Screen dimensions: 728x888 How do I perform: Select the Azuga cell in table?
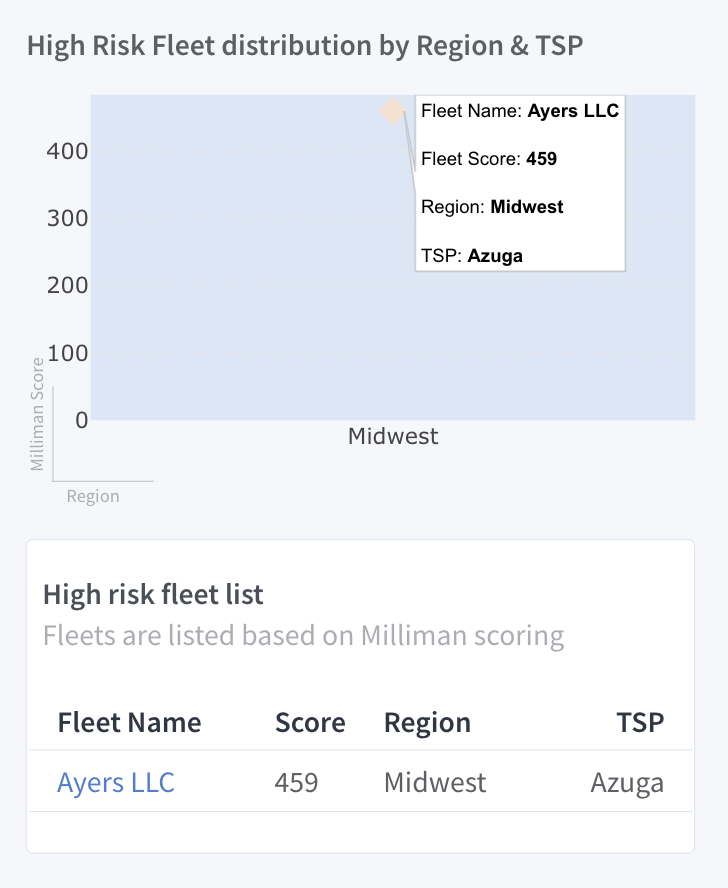pyautogui.click(x=627, y=783)
